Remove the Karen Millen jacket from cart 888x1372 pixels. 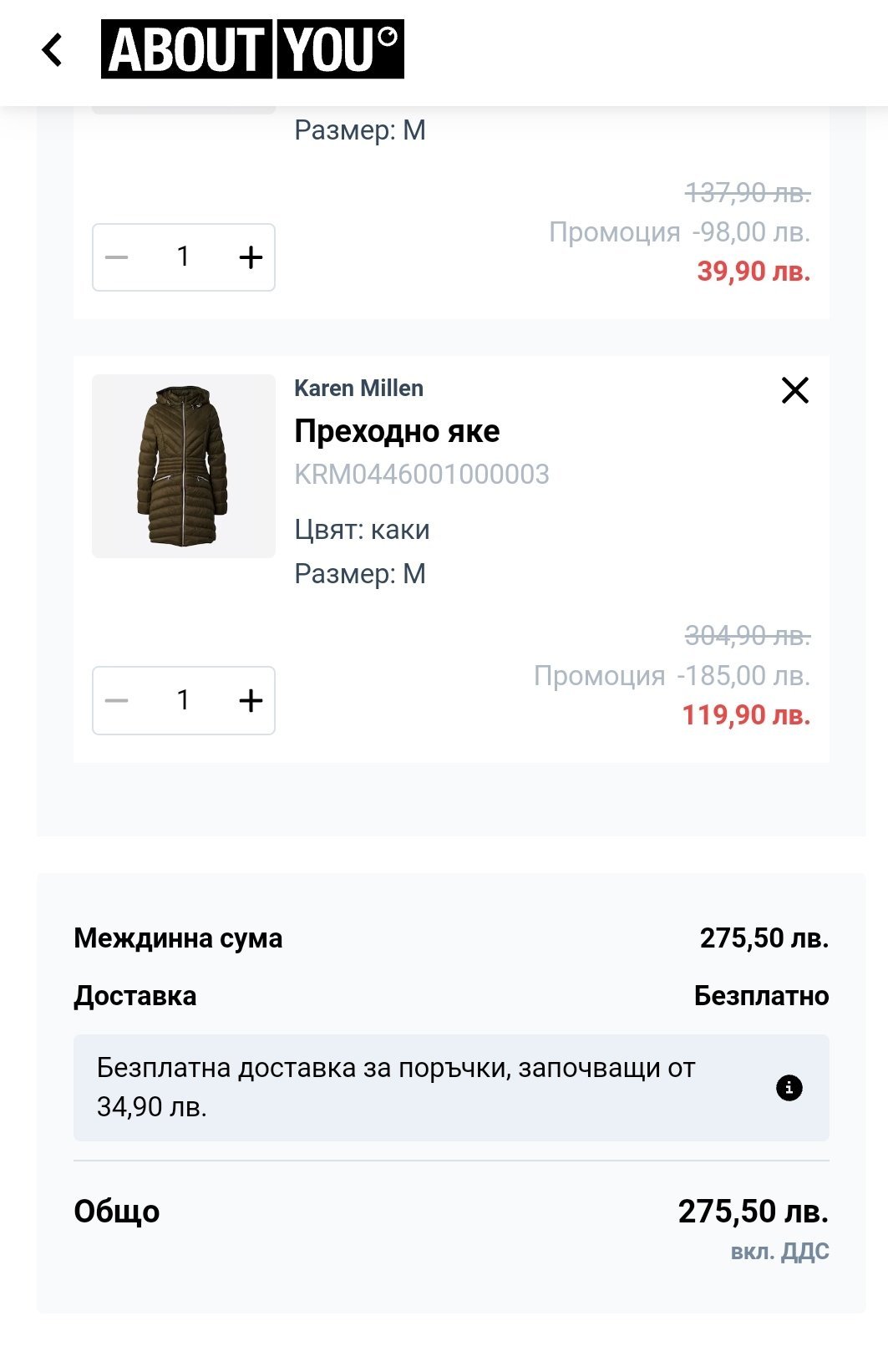coord(794,389)
